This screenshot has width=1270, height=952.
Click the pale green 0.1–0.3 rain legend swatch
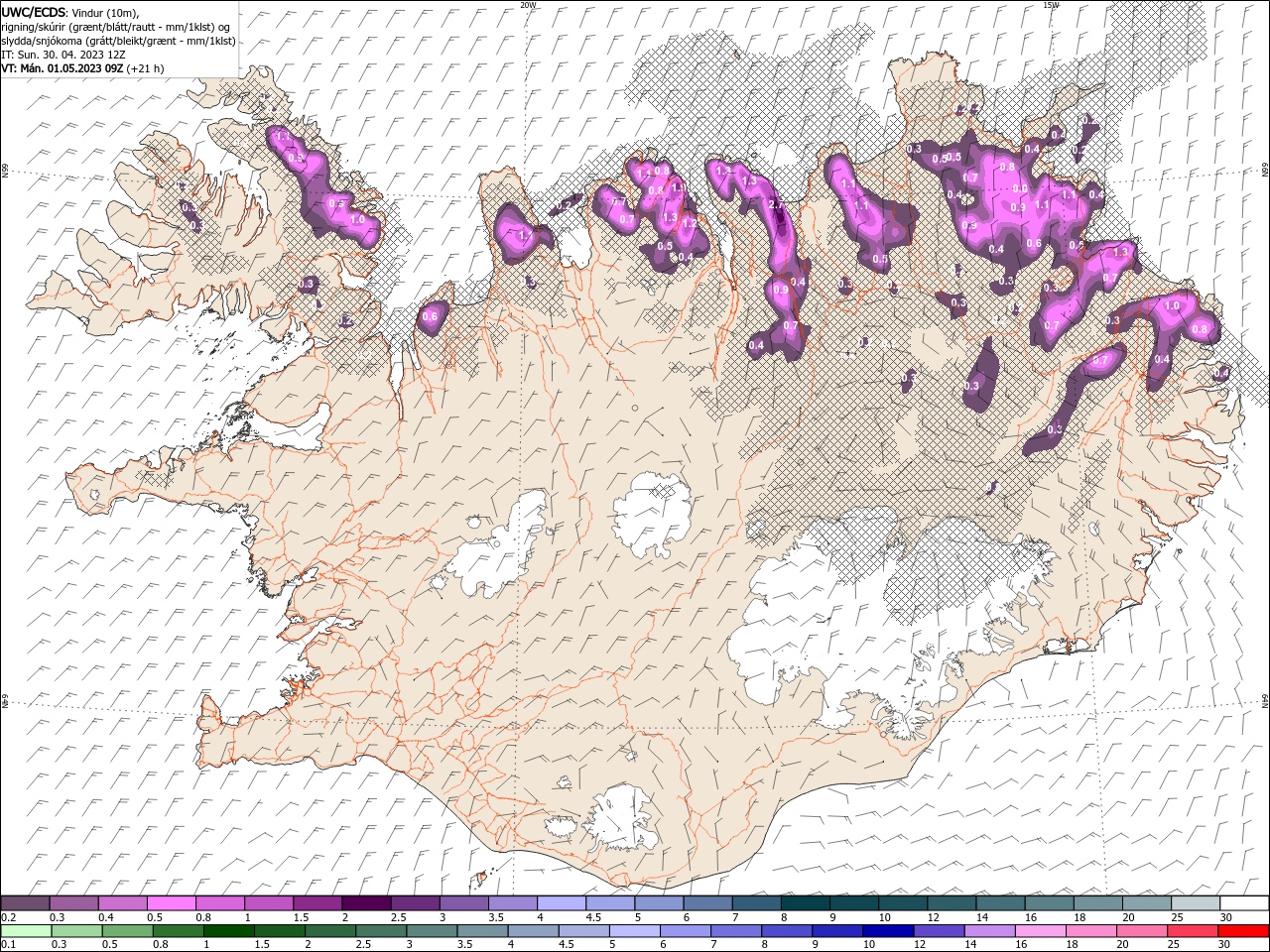27,931
